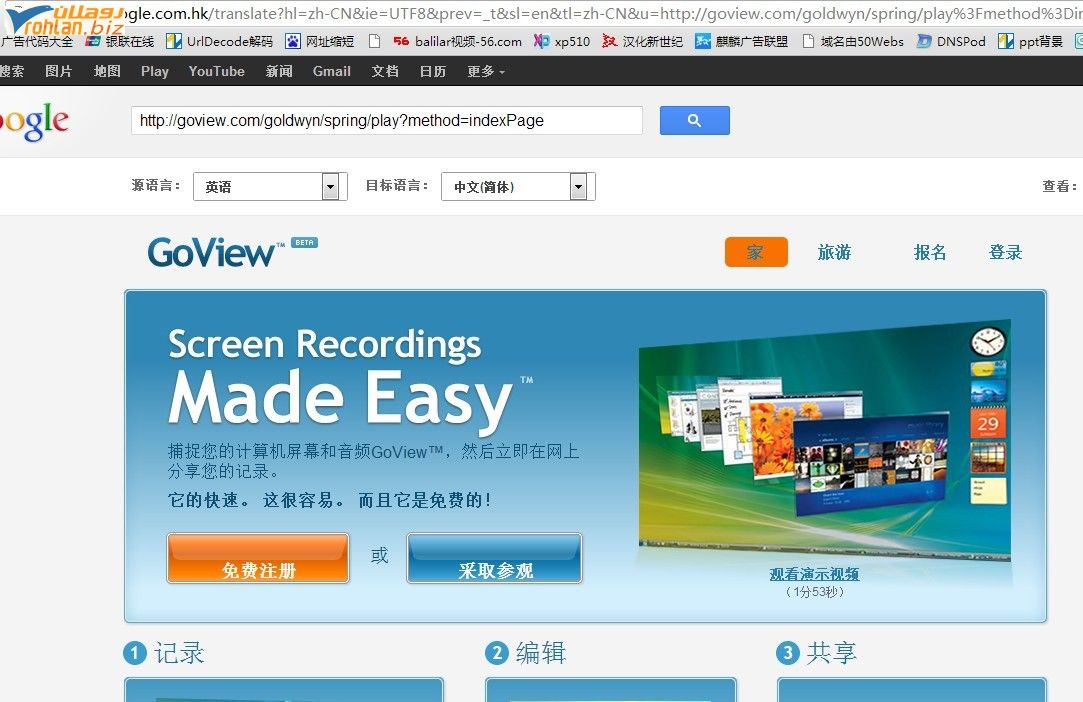1083x702 pixels.
Task: Click the blue magnifier search button
Action: click(x=694, y=120)
